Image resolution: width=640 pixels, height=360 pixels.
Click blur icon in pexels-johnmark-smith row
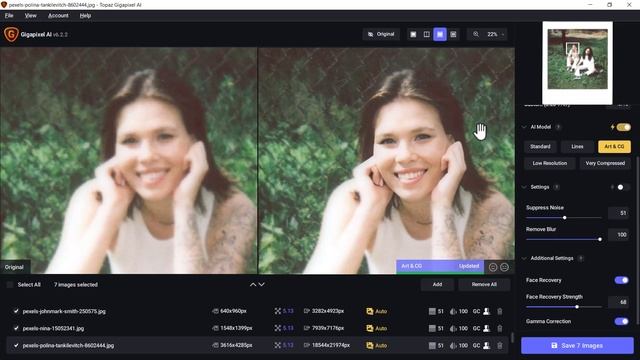click(x=453, y=311)
